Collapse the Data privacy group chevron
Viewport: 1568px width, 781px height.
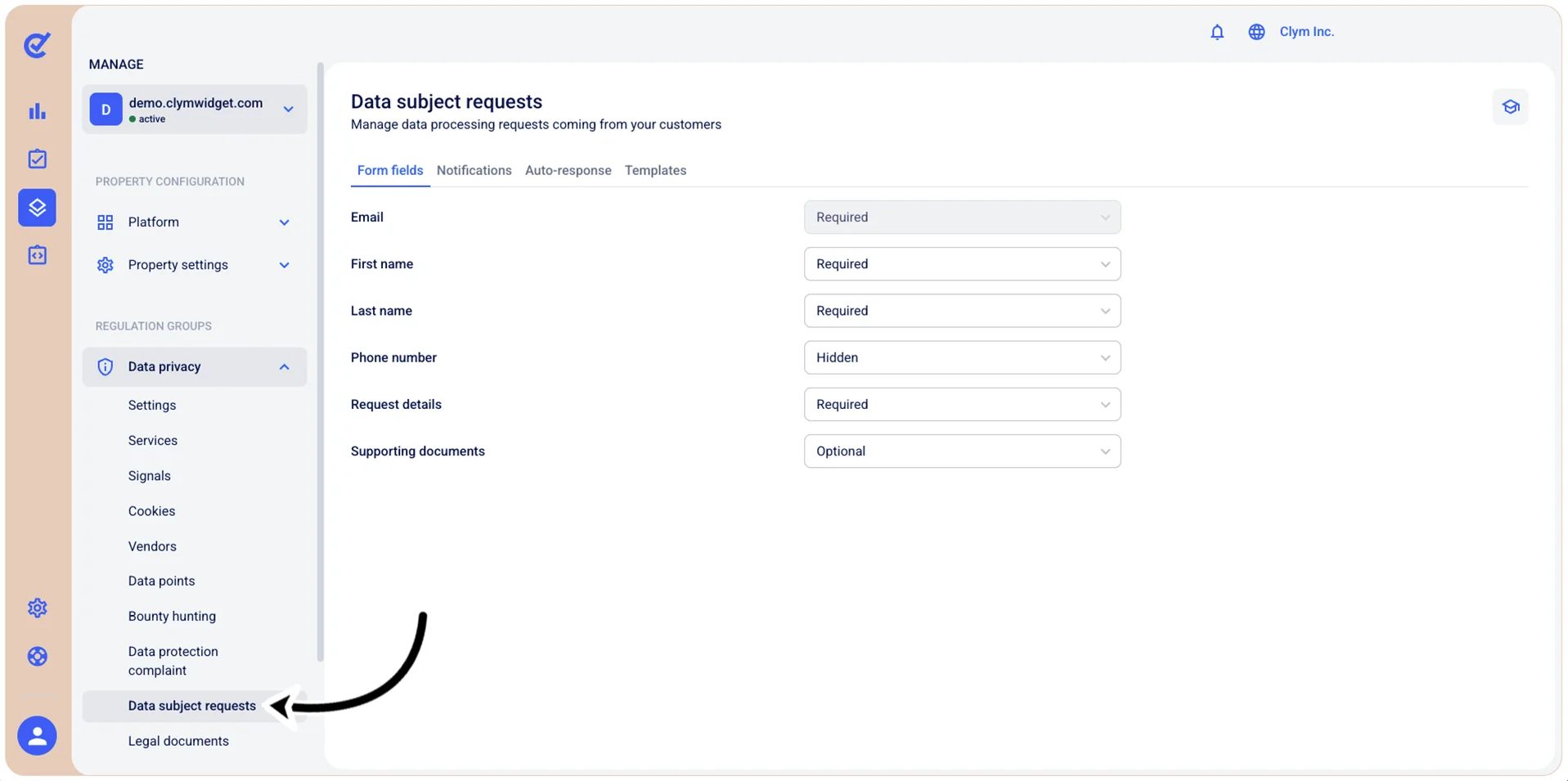point(285,367)
